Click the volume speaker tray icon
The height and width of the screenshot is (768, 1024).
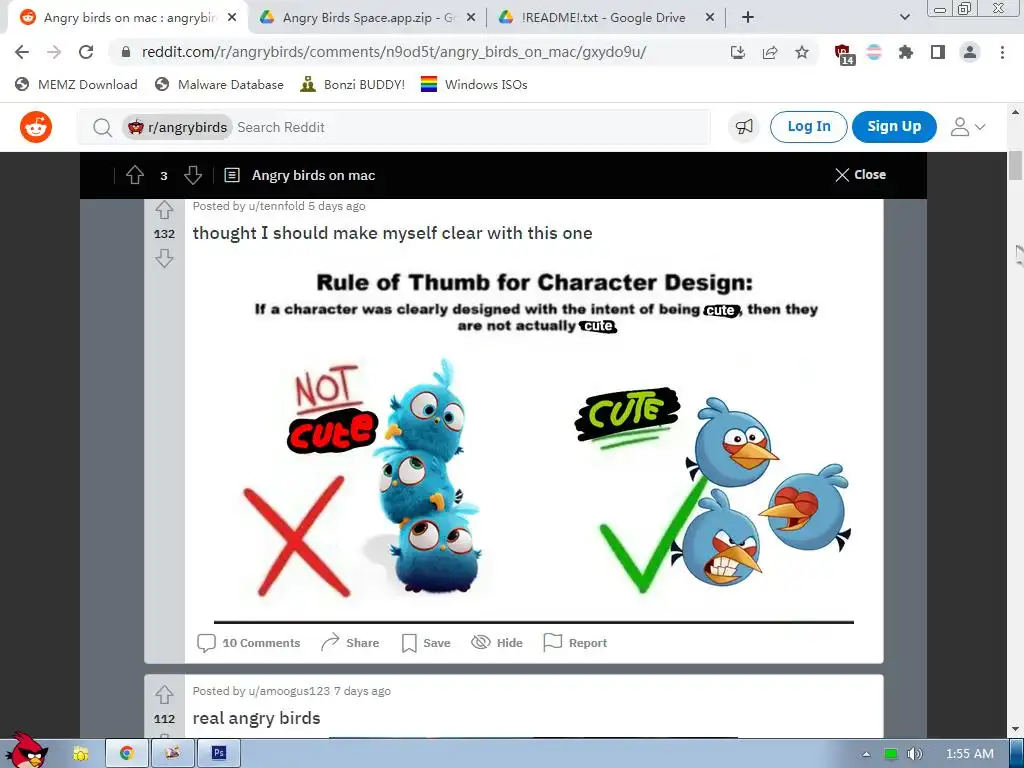915,754
